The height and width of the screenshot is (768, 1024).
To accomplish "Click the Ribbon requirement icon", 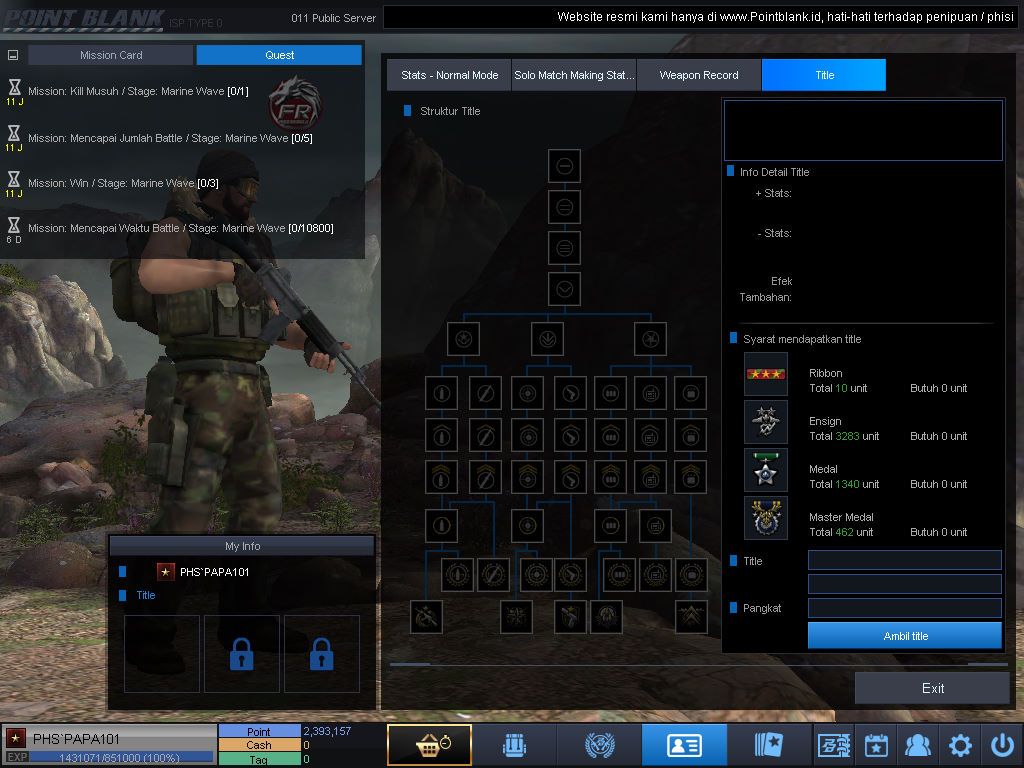I will pos(765,374).
